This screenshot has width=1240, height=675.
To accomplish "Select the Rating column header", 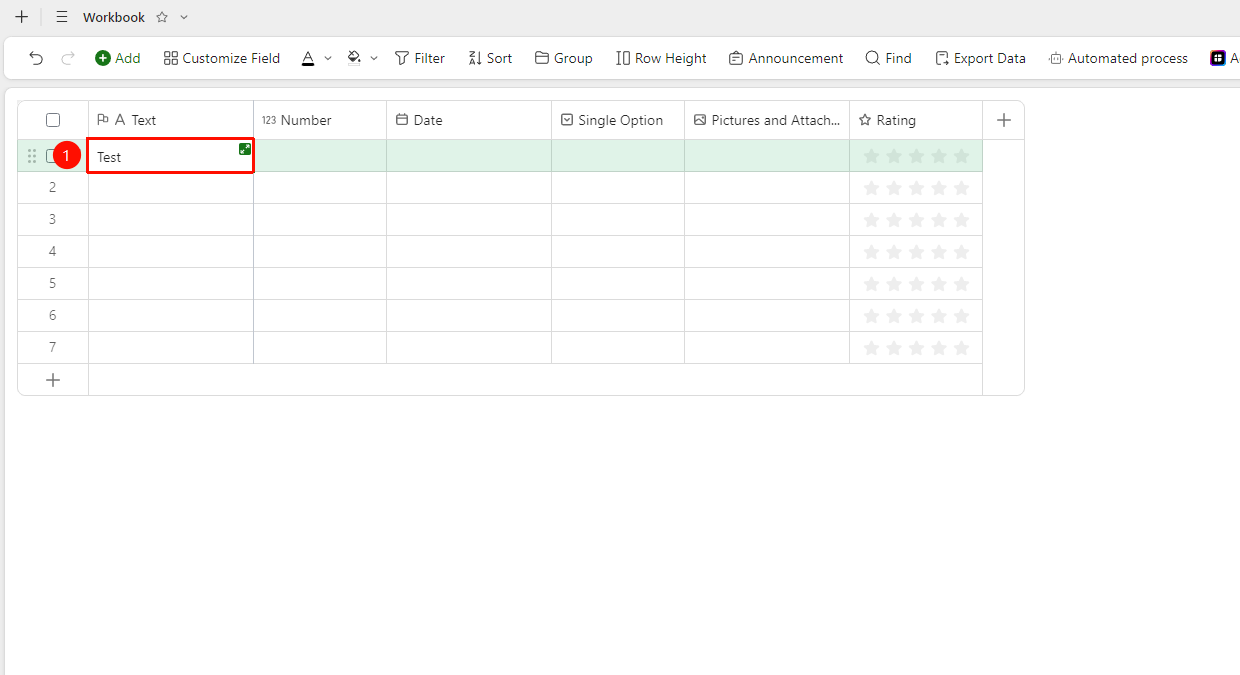I will (916, 120).
